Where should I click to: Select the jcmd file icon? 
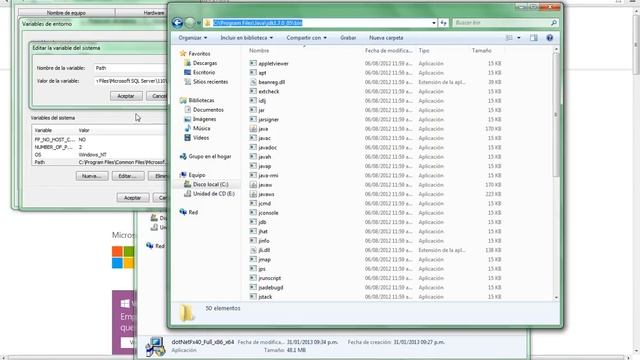pyautogui.click(x=253, y=203)
